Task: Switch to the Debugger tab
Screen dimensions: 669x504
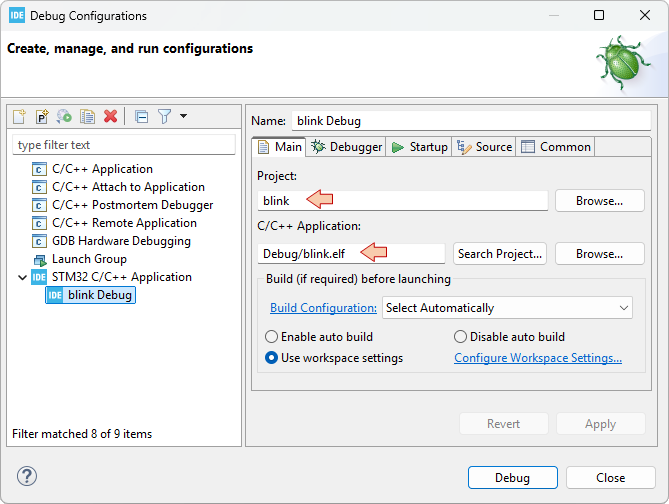Action: [346, 147]
